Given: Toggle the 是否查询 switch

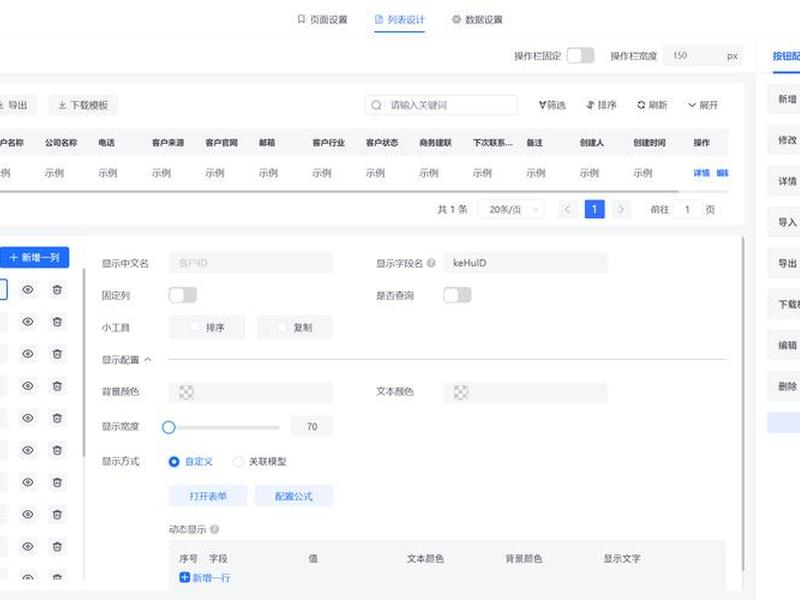Looking at the screenshot, I should (x=457, y=295).
